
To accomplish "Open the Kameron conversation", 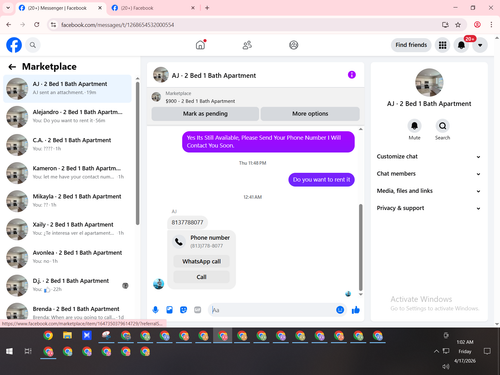I will (67, 173).
